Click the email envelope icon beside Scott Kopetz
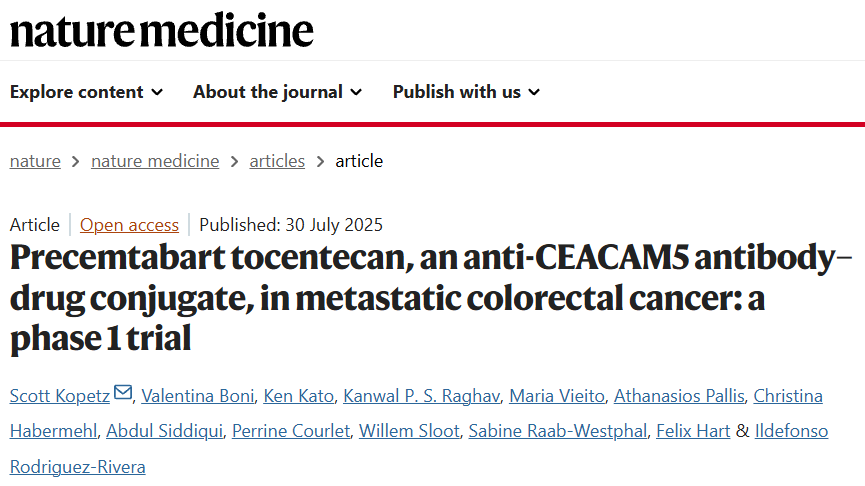 pyautogui.click(x=122, y=392)
